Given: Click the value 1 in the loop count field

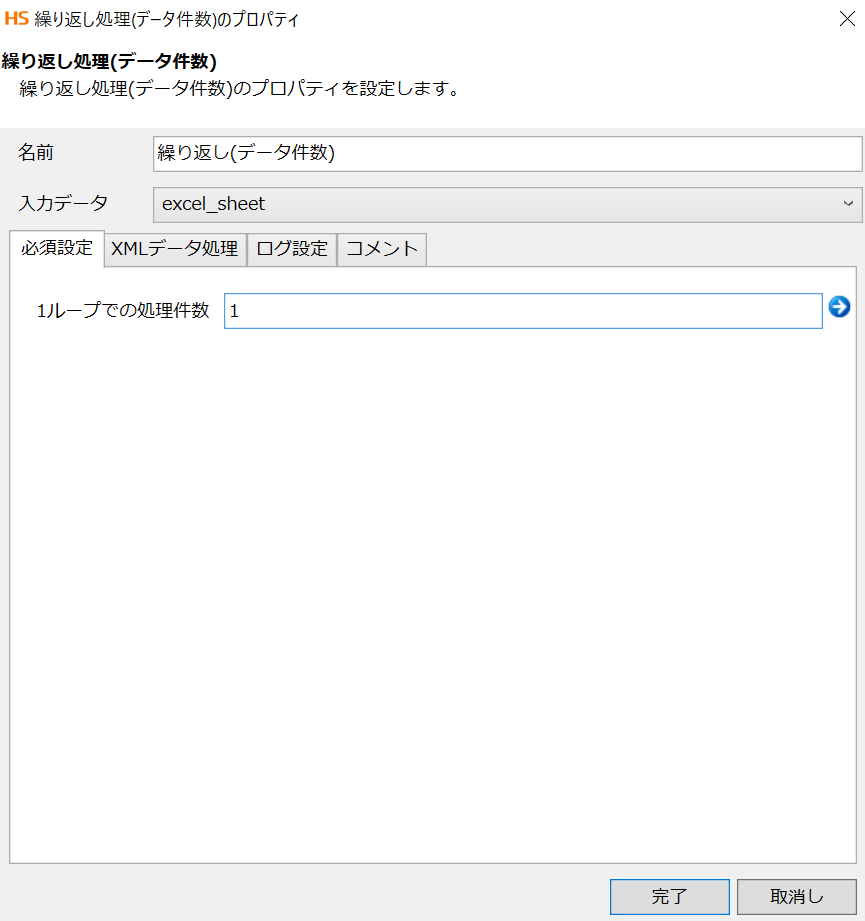Looking at the screenshot, I should click(234, 311).
